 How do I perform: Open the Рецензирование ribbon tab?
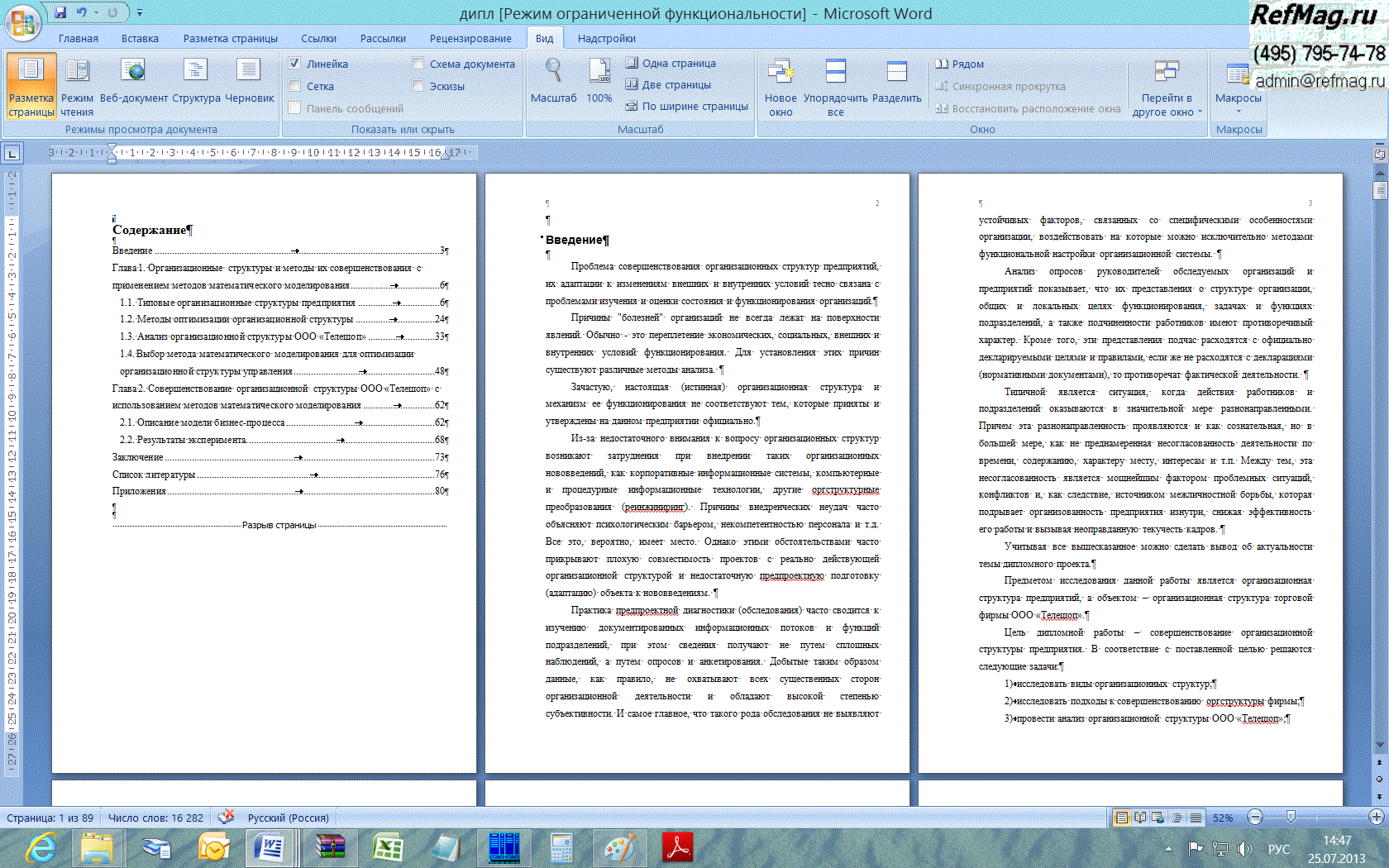pyautogui.click(x=470, y=38)
